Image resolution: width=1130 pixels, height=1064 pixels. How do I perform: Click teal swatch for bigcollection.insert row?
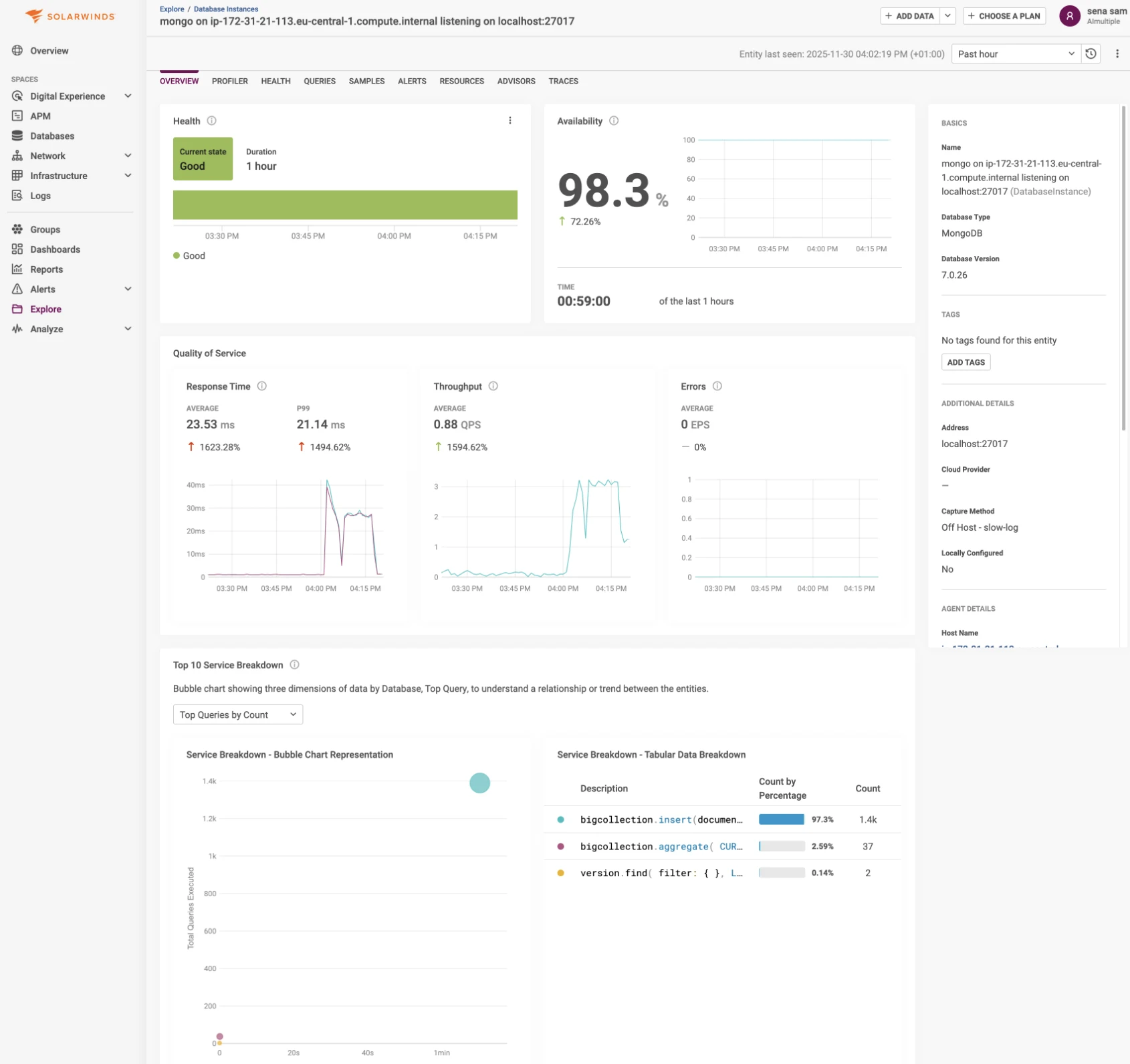(560, 819)
